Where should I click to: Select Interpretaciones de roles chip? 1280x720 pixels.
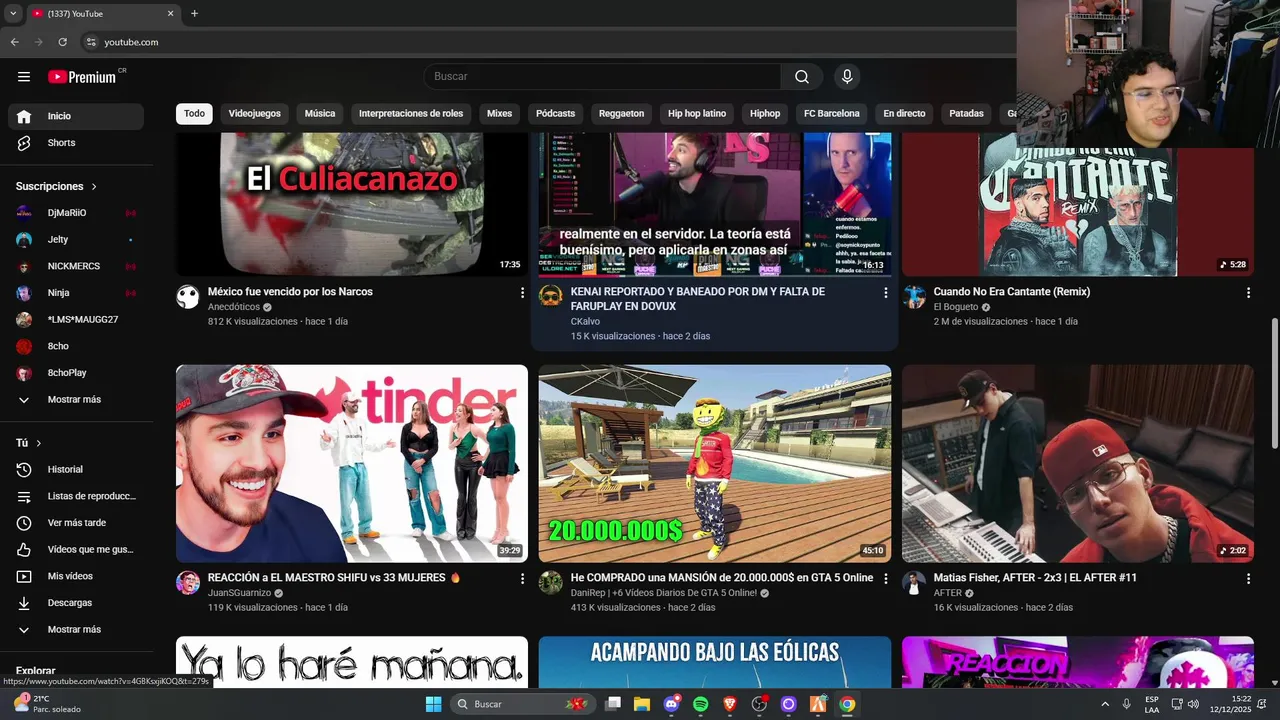tap(411, 114)
